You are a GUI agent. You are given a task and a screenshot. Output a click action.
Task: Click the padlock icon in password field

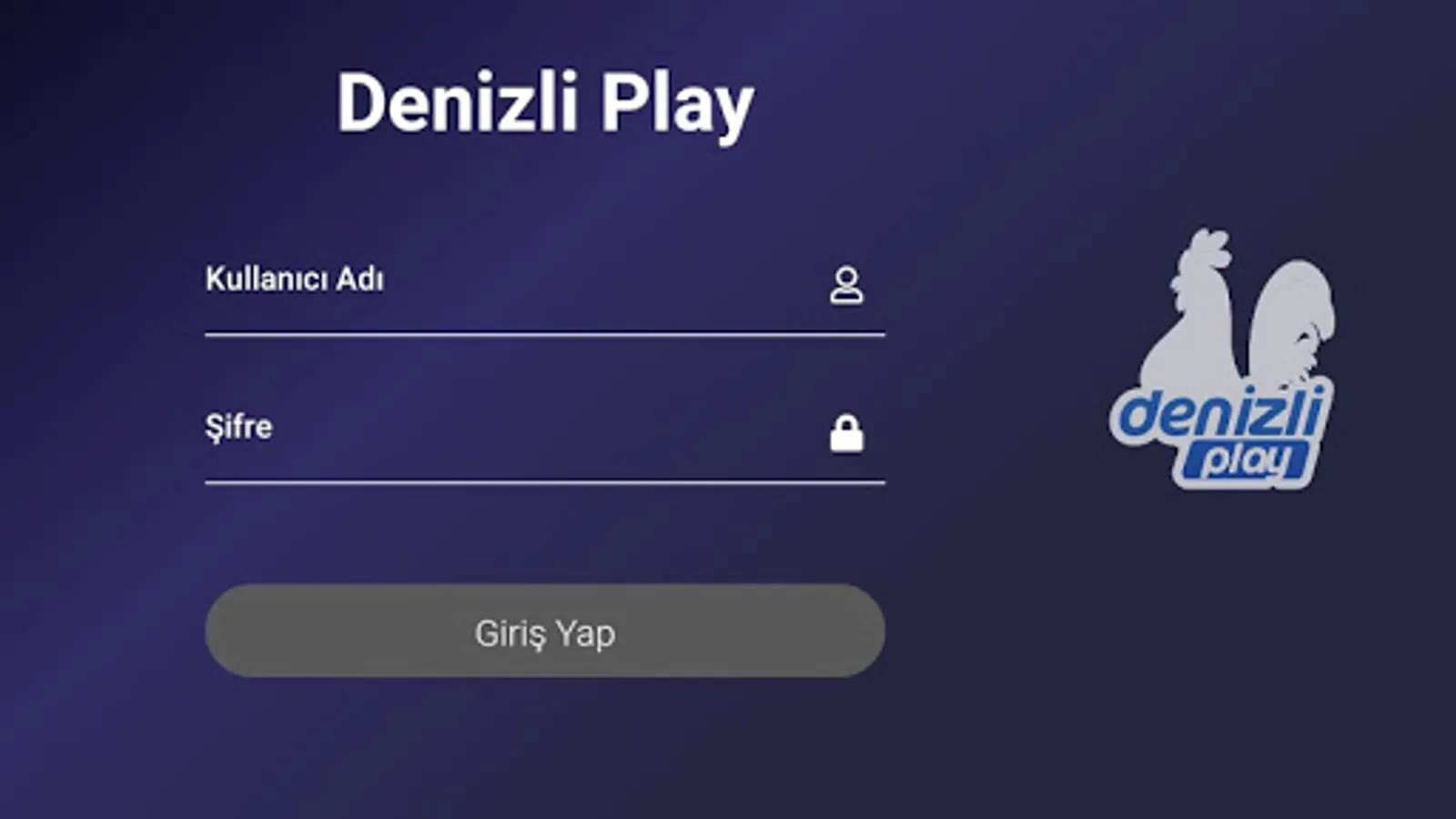[846, 433]
